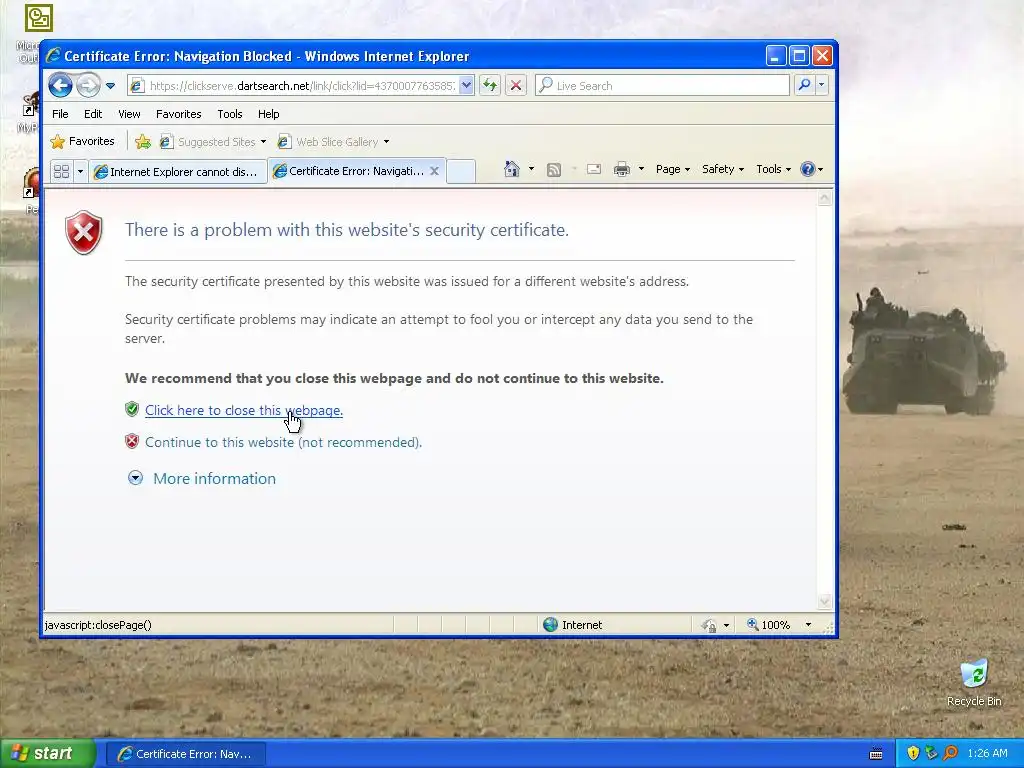Open the View menu
The image size is (1024, 768).
point(129,114)
